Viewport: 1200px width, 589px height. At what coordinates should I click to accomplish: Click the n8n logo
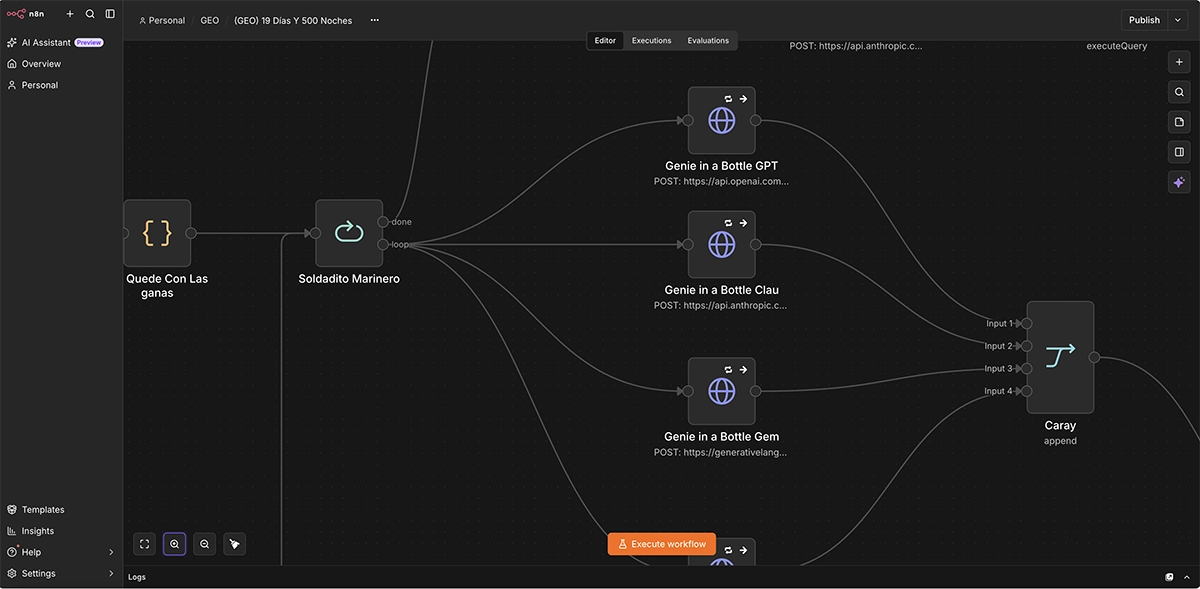[26, 14]
